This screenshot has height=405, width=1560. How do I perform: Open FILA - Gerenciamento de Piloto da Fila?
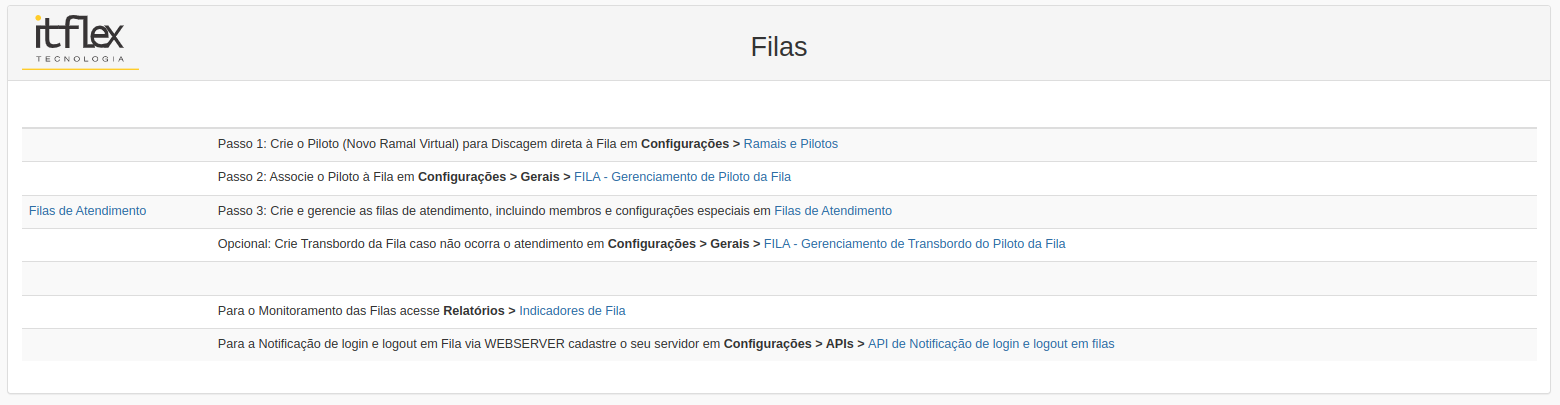[682, 177]
